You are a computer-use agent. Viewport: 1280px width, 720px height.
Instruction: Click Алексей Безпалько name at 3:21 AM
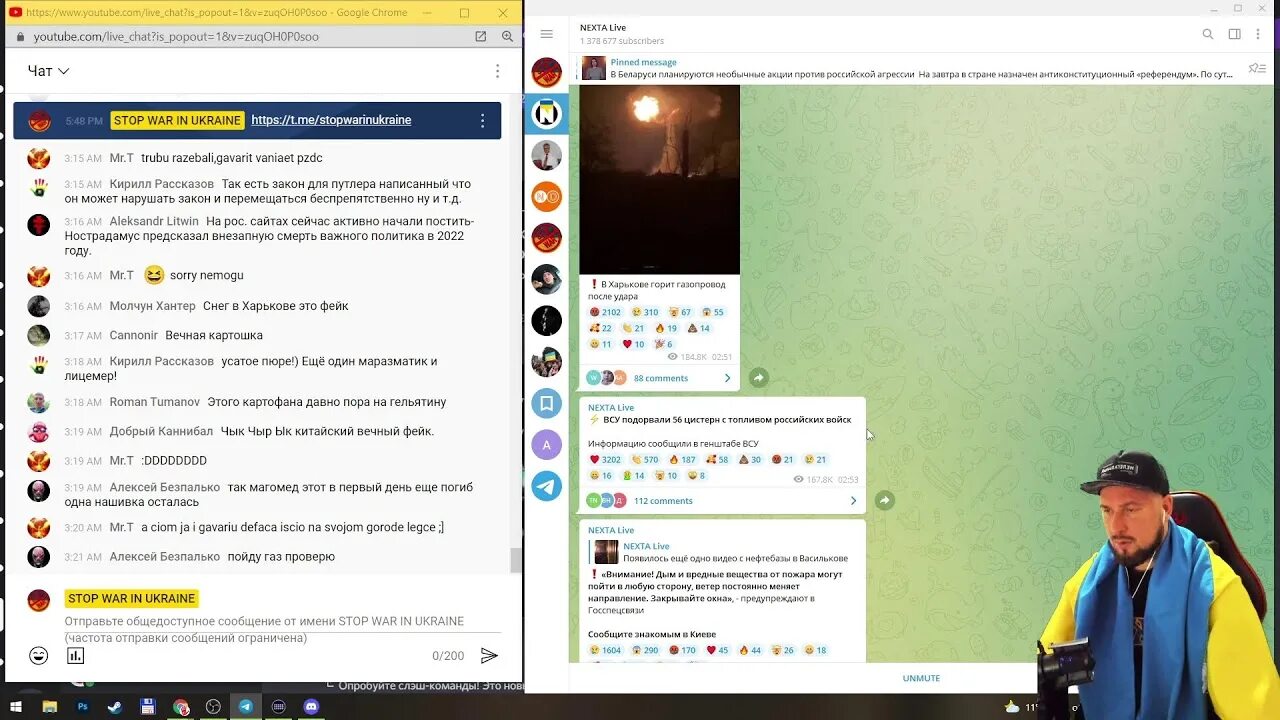[x=164, y=557]
